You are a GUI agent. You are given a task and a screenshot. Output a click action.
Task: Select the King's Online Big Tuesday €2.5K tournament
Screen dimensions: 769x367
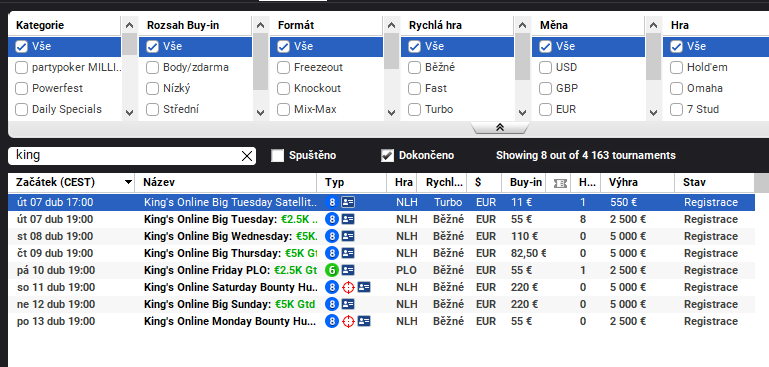tap(381, 219)
